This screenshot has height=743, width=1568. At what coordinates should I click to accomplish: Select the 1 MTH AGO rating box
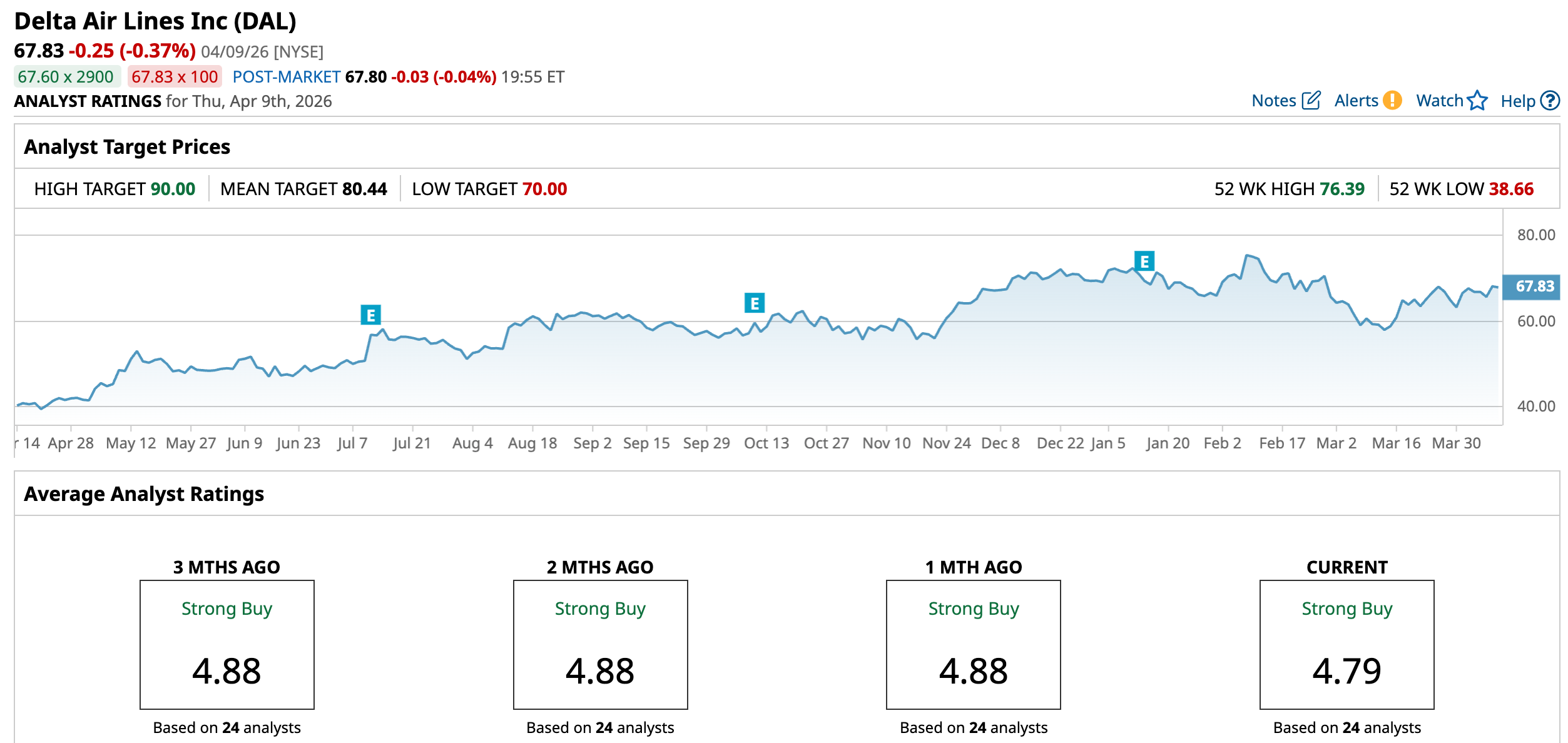(973, 644)
